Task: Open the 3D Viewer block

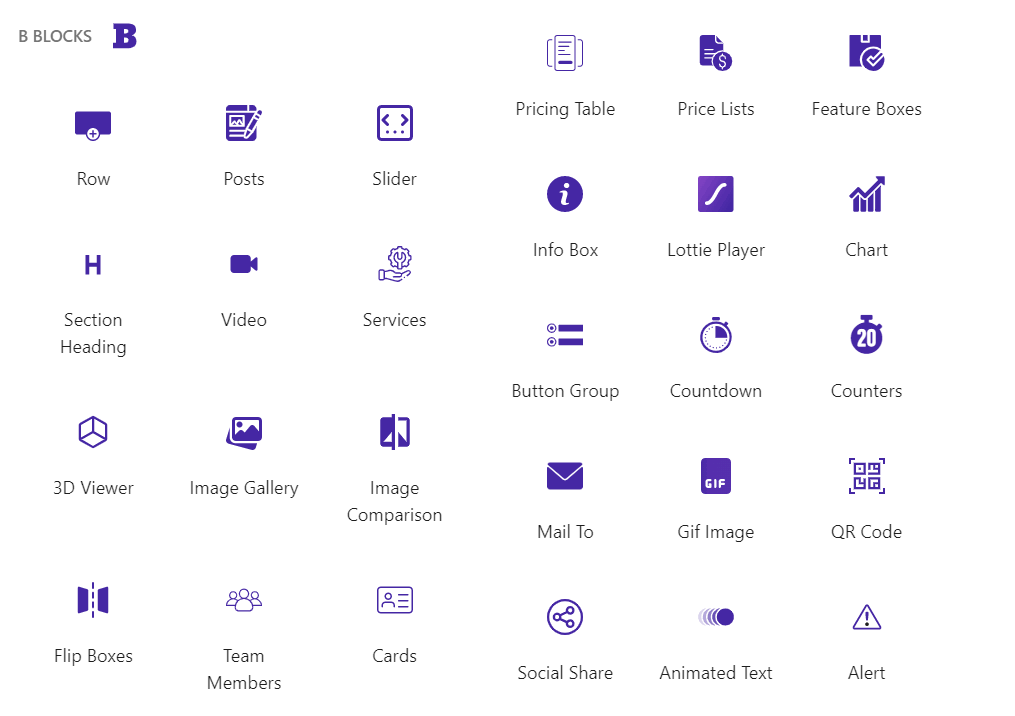Action: (93, 432)
